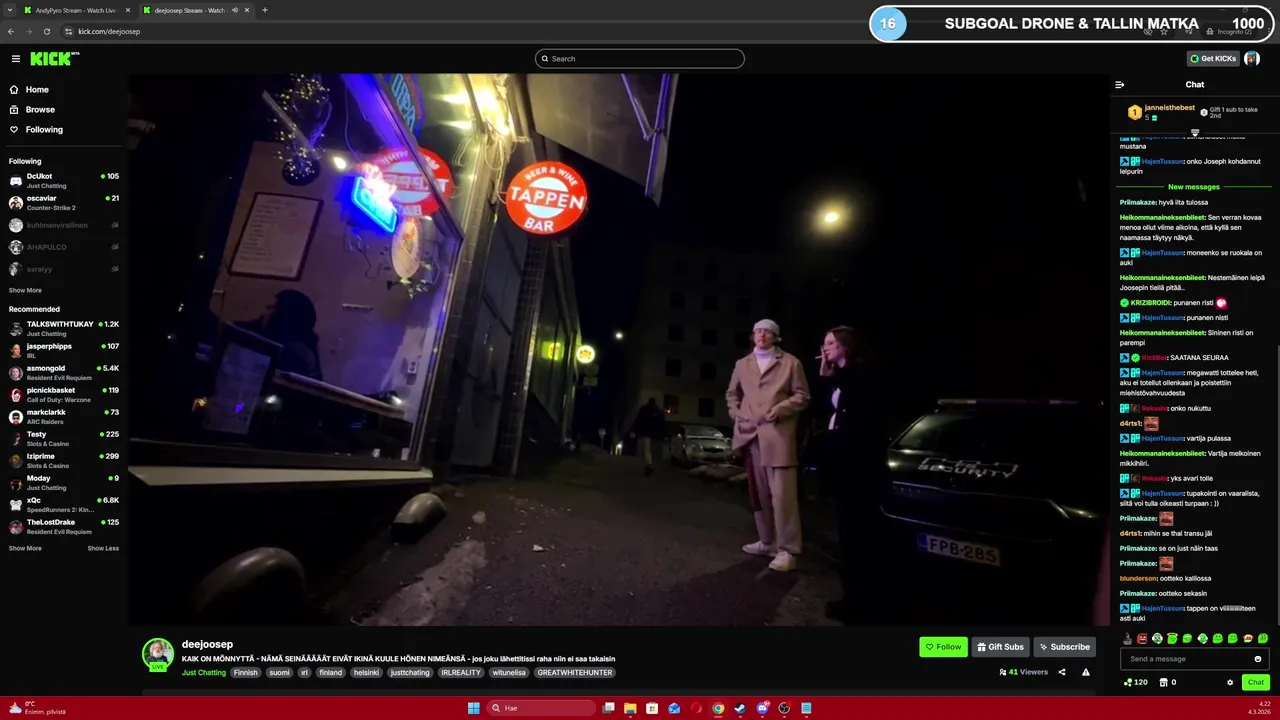The width and height of the screenshot is (1280, 720).
Task: Open the user profile avatar menu
Action: (1252, 59)
